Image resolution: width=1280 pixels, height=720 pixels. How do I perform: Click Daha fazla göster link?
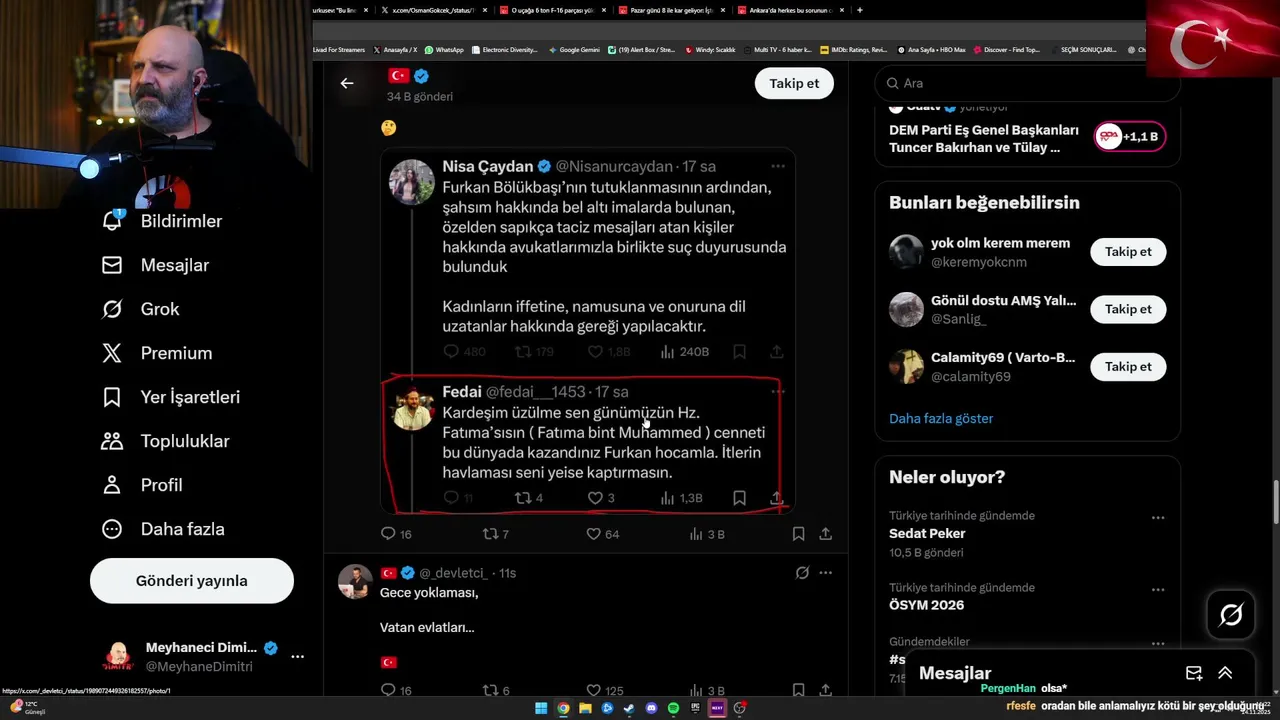click(x=941, y=418)
